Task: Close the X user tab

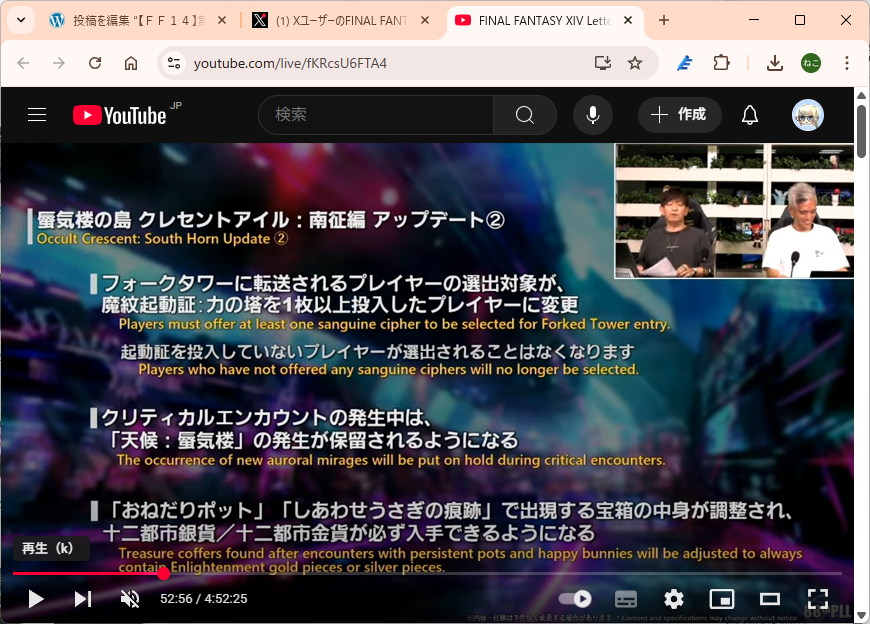Action: click(x=425, y=21)
